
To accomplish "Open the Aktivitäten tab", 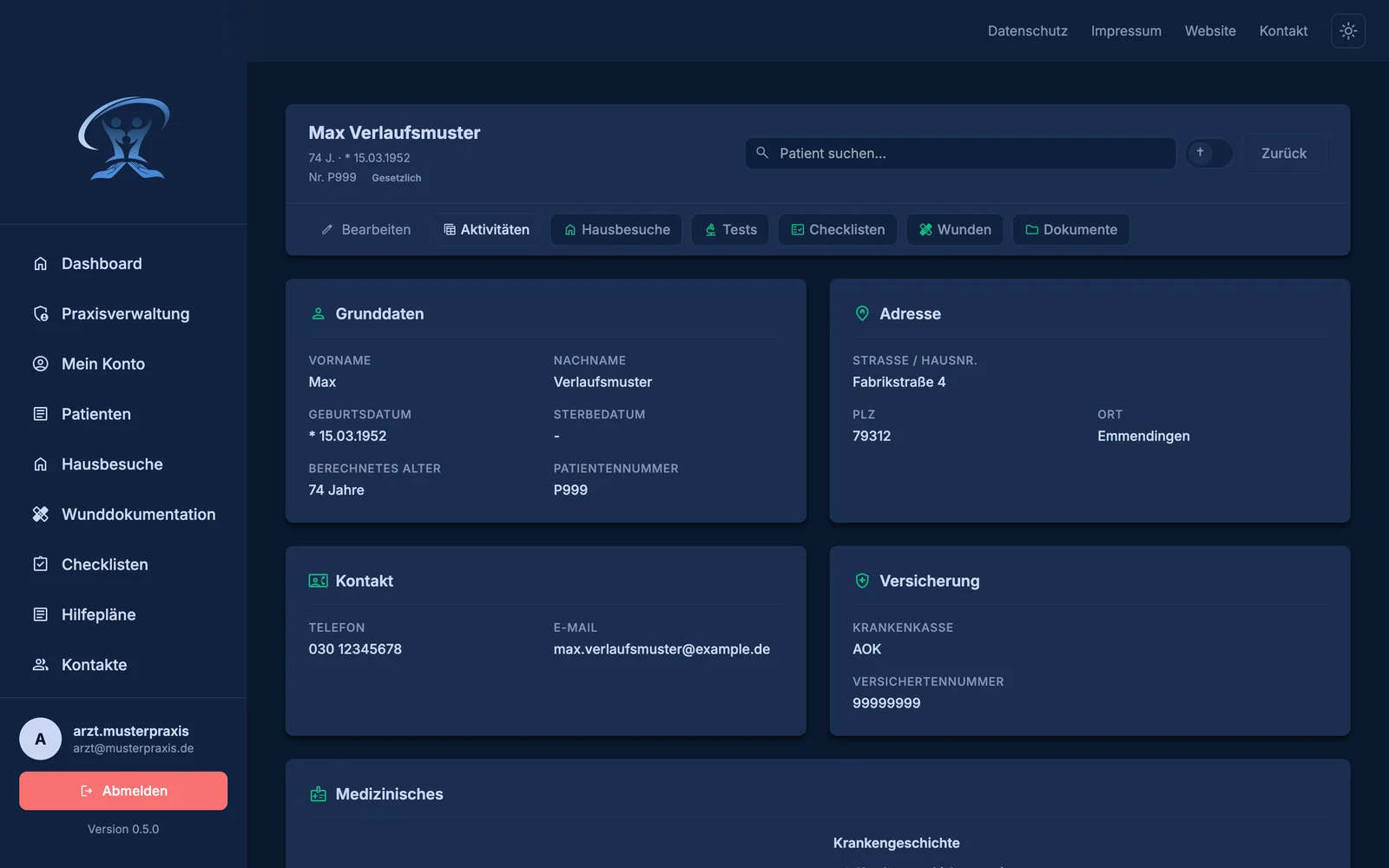I will coord(486,230).
